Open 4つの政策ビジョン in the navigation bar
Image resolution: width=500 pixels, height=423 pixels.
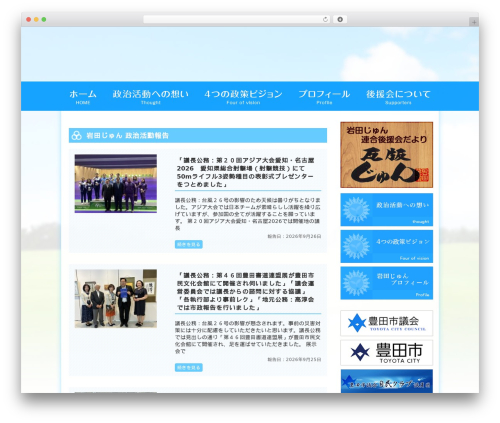pos(243,97)
